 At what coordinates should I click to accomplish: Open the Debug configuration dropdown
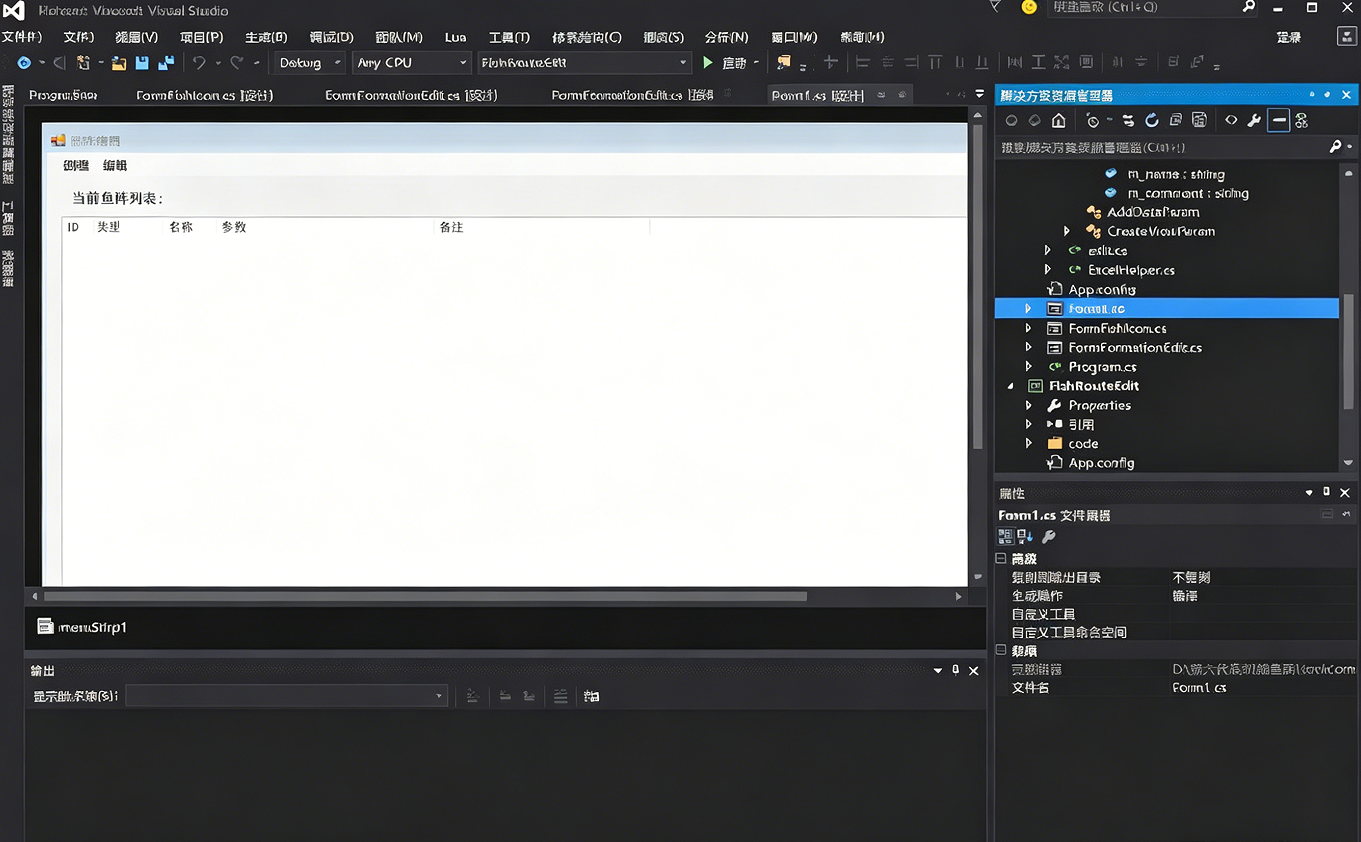pyautogui.click(x=310, y=63)
